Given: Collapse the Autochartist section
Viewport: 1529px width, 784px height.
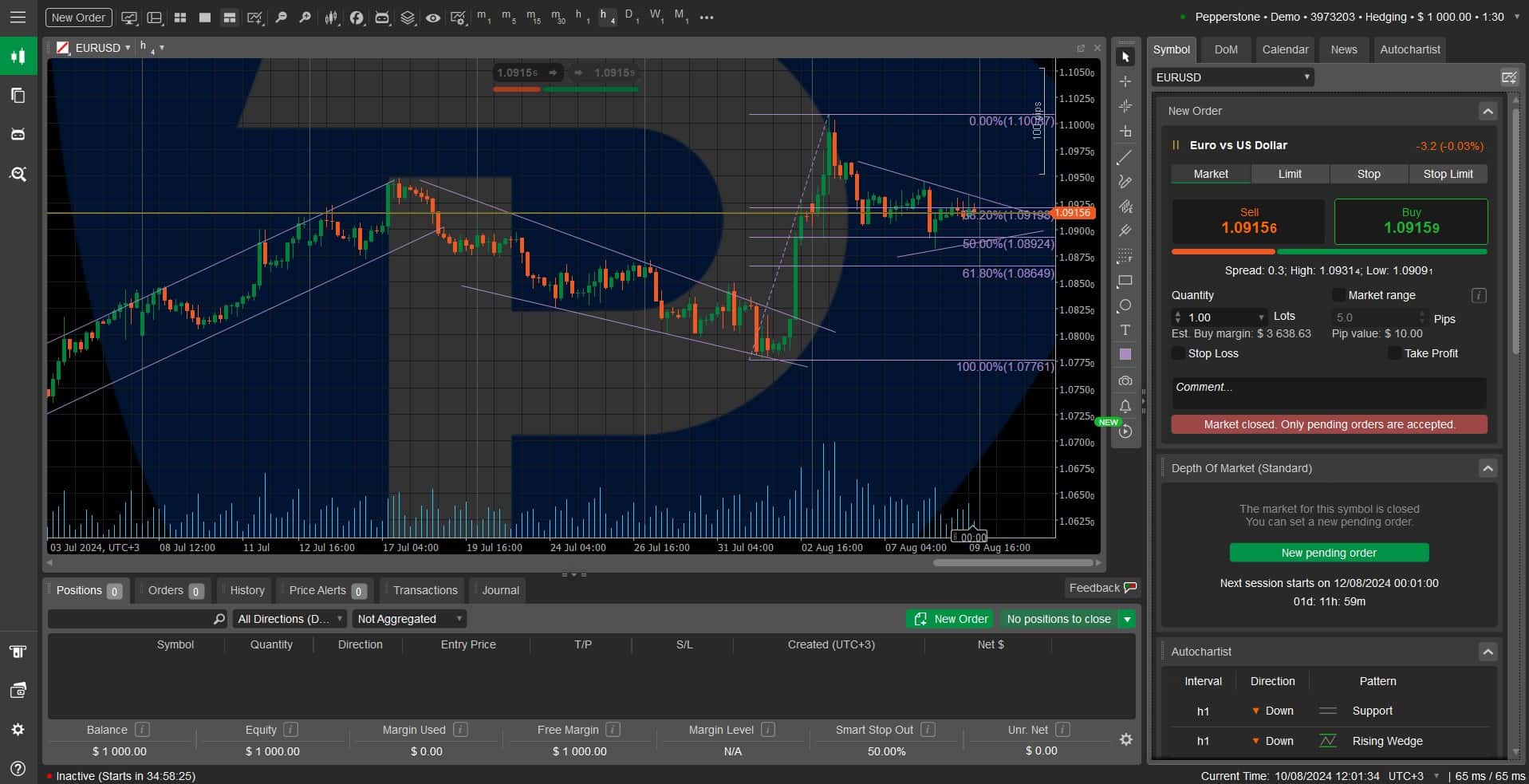Looking at the screenshot, I should click(1488, 652).
